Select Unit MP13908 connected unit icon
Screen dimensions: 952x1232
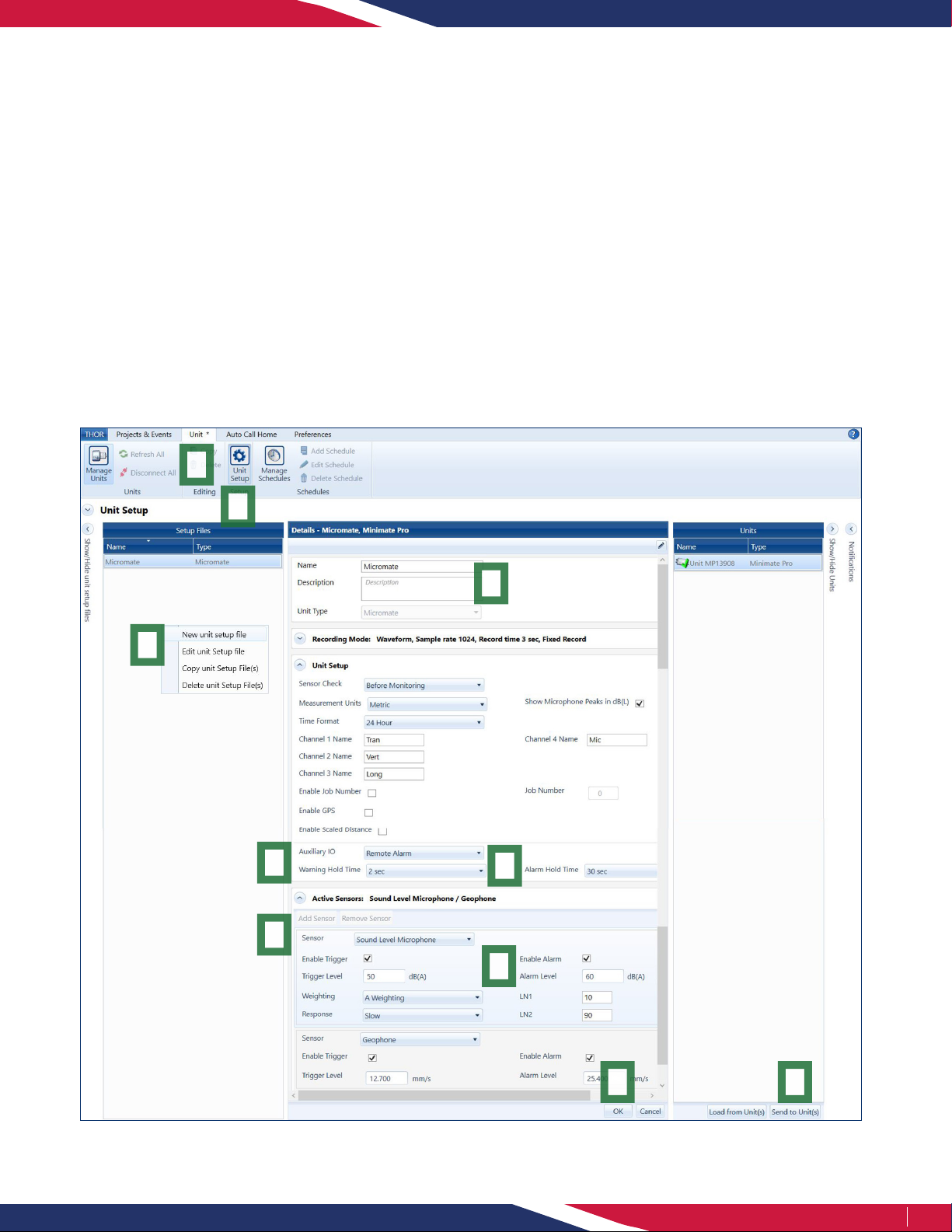tap(682, 563)
